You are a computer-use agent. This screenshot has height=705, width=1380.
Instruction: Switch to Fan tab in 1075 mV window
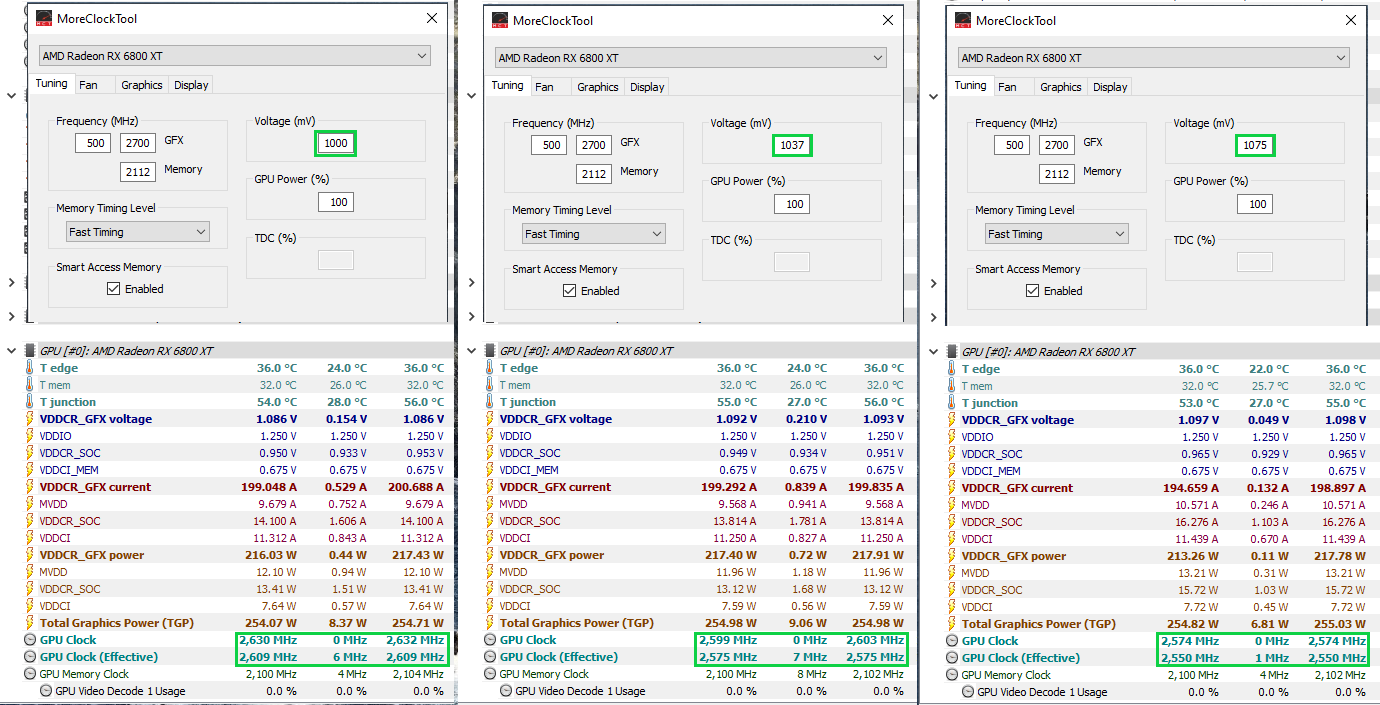click(1008, 87)
